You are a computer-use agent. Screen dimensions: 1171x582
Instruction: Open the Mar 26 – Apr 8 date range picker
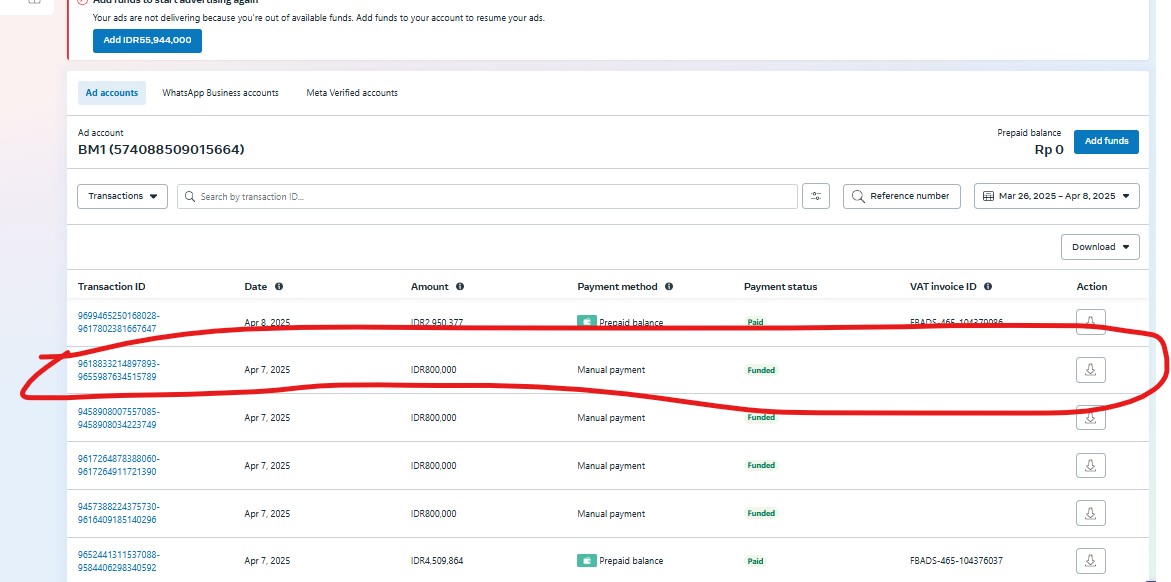tap(1056, 196)
